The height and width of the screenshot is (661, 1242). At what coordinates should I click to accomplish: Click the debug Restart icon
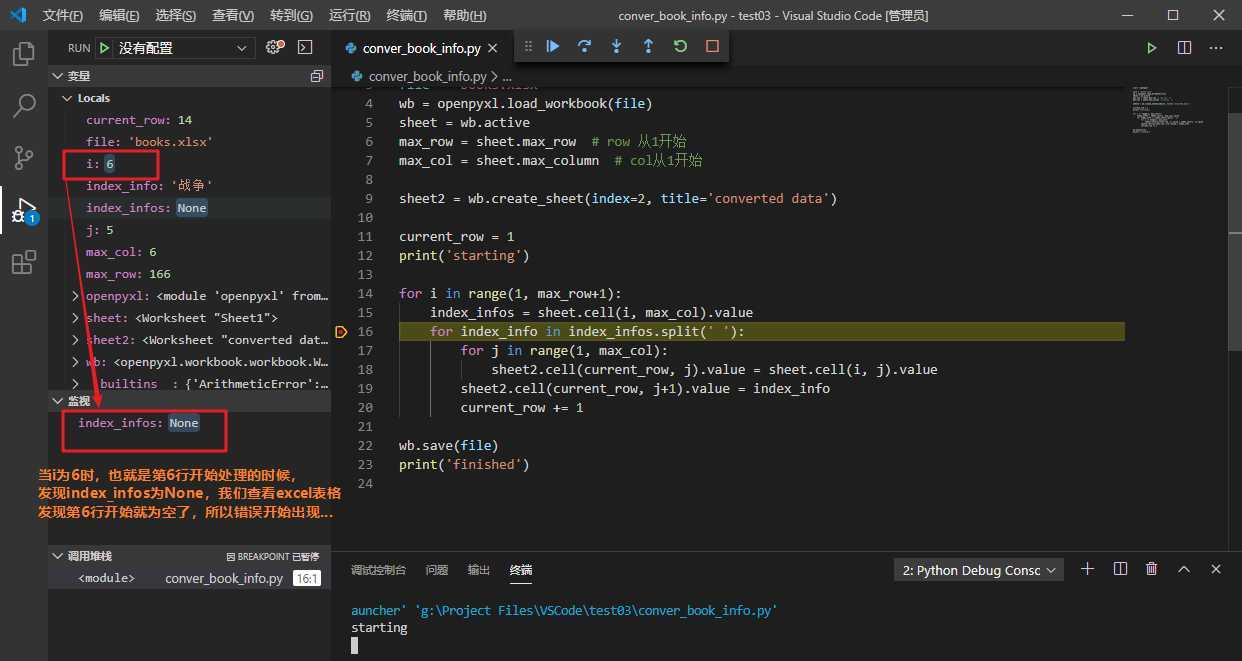coord(680,46)
